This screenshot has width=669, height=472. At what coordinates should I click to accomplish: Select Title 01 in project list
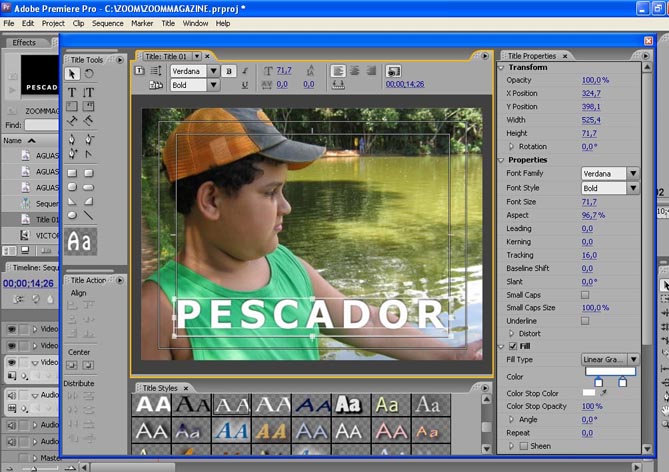pos(47,219)
